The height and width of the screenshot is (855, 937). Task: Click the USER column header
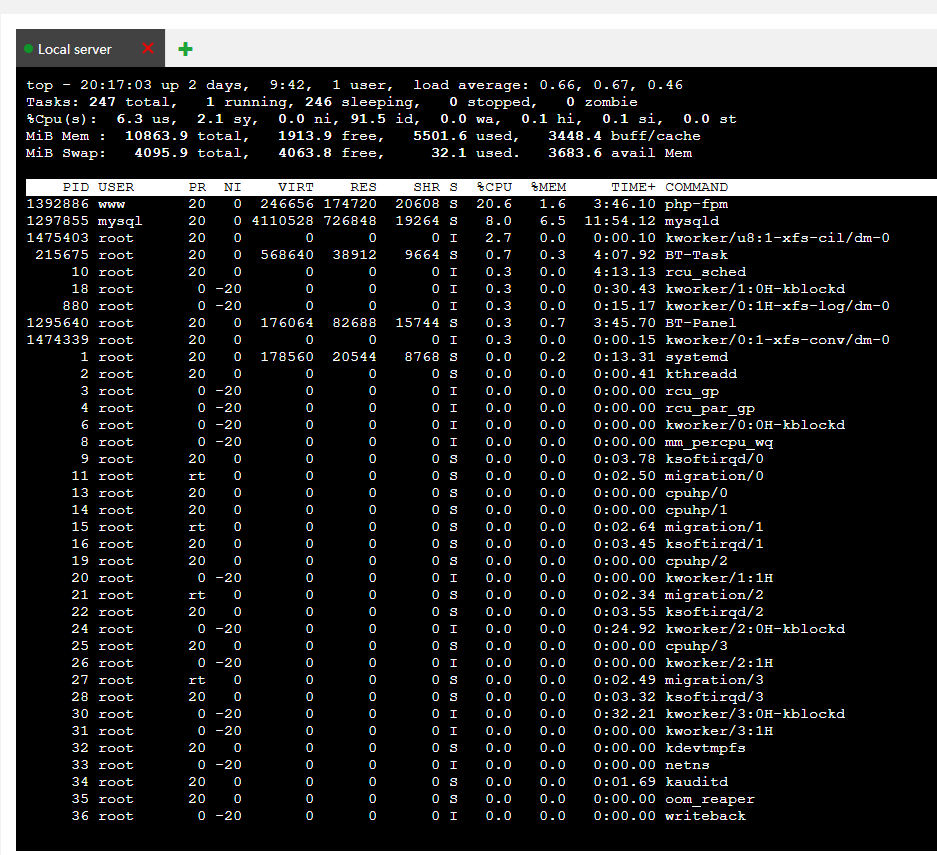(x=116, y=187)
